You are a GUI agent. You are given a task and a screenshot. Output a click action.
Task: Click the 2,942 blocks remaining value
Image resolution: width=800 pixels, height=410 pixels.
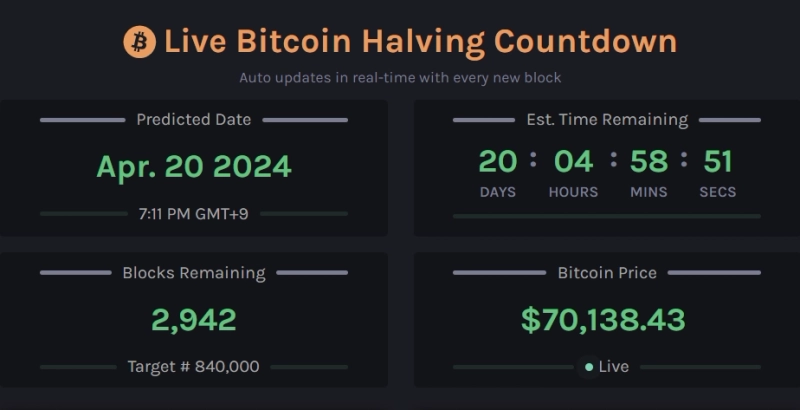[x=194, y=320]
